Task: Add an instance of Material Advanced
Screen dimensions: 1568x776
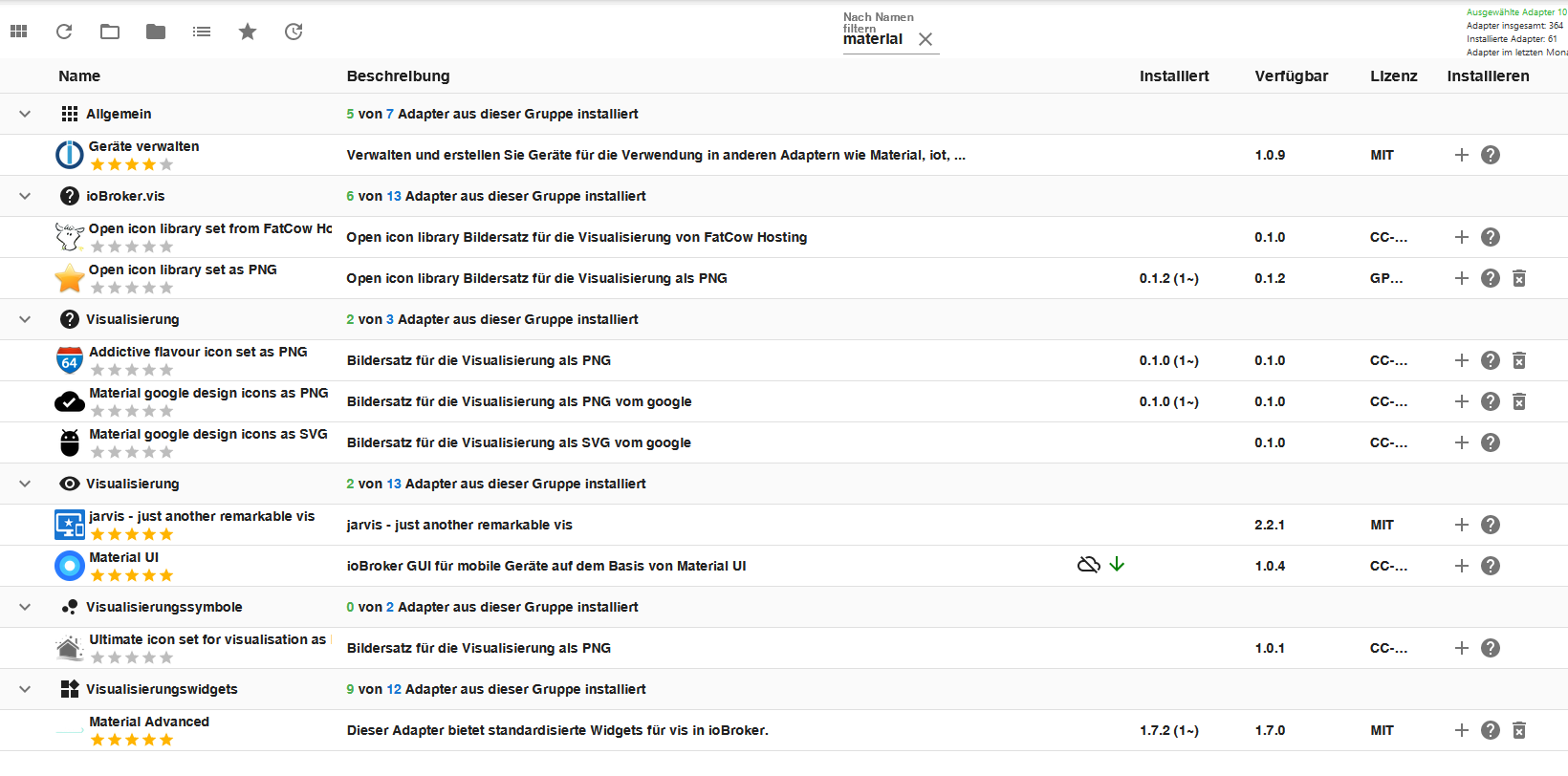Action: [1462, 730]
